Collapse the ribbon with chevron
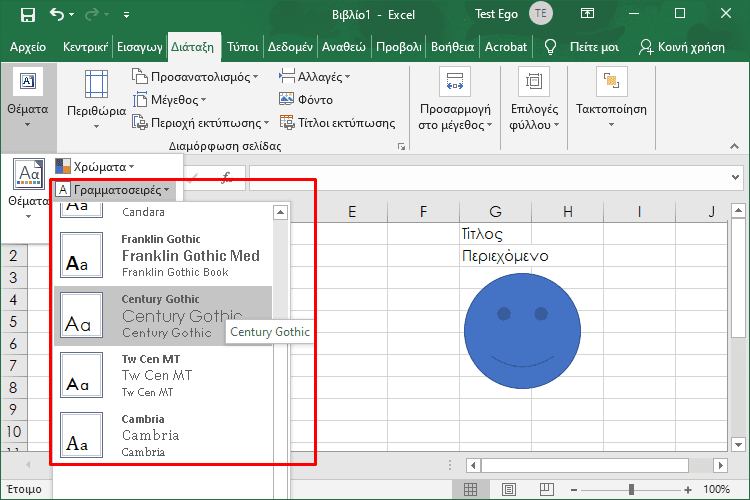 pos(734,146)
